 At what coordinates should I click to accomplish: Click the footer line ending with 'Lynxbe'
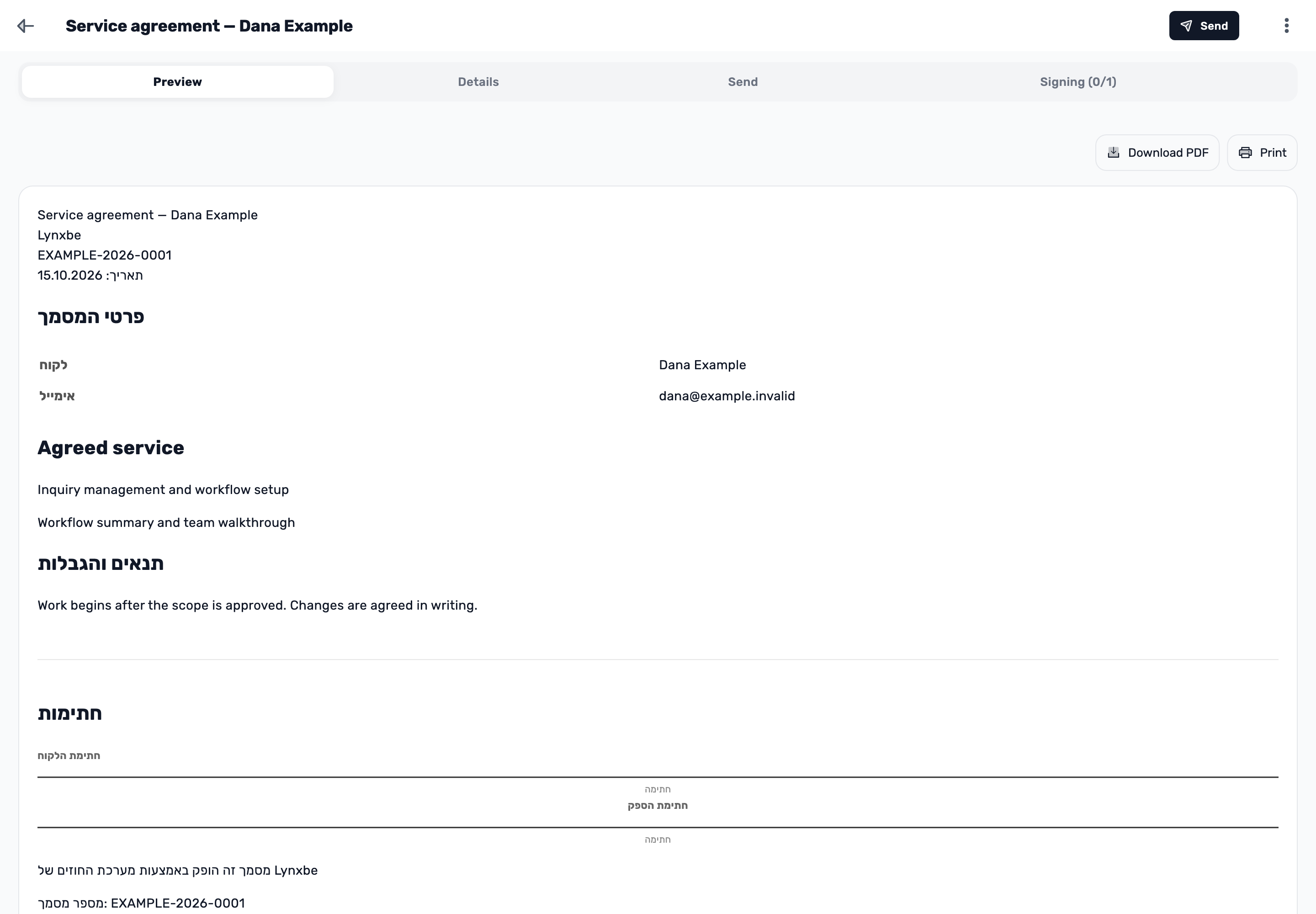pos(178,871)
